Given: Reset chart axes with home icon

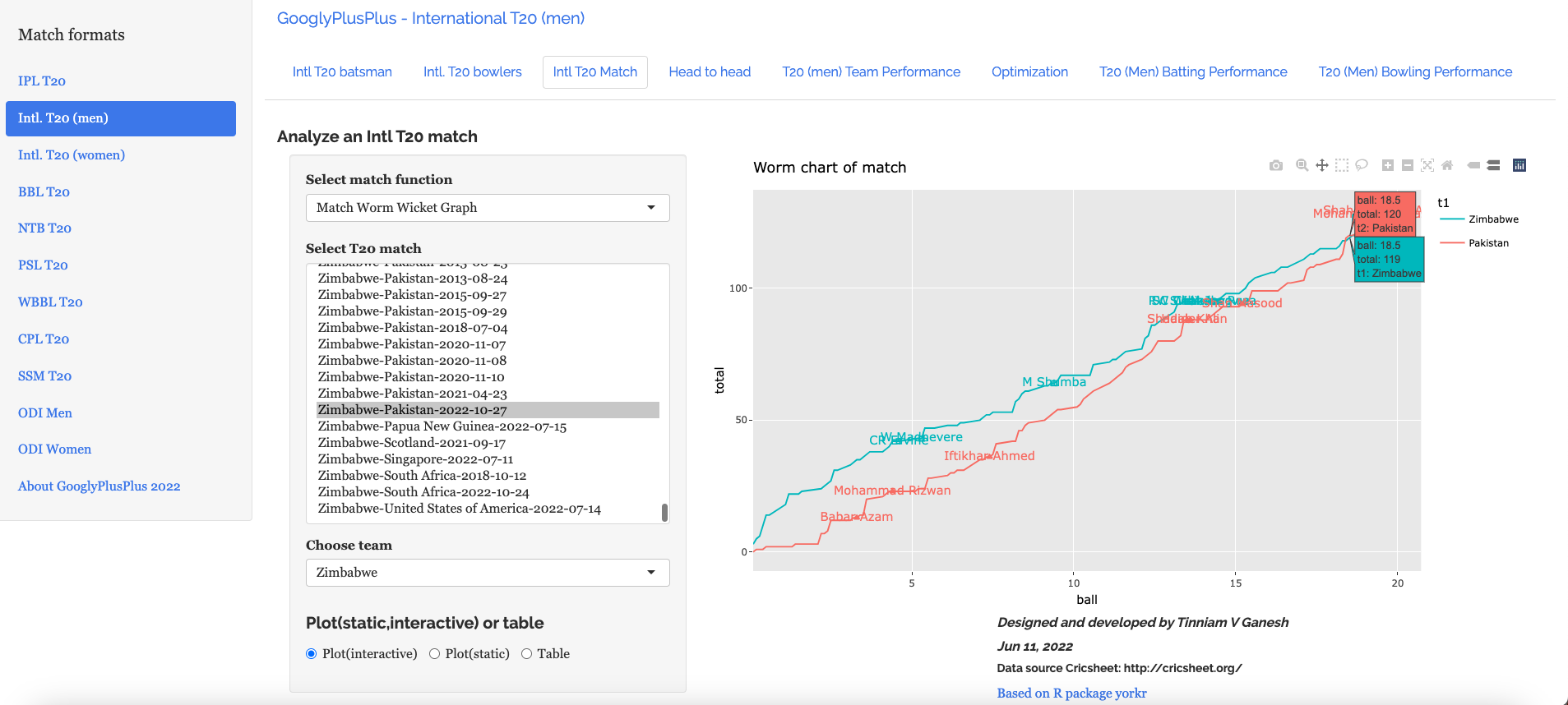Looking at the screenshot, I should coord(1447,165).
